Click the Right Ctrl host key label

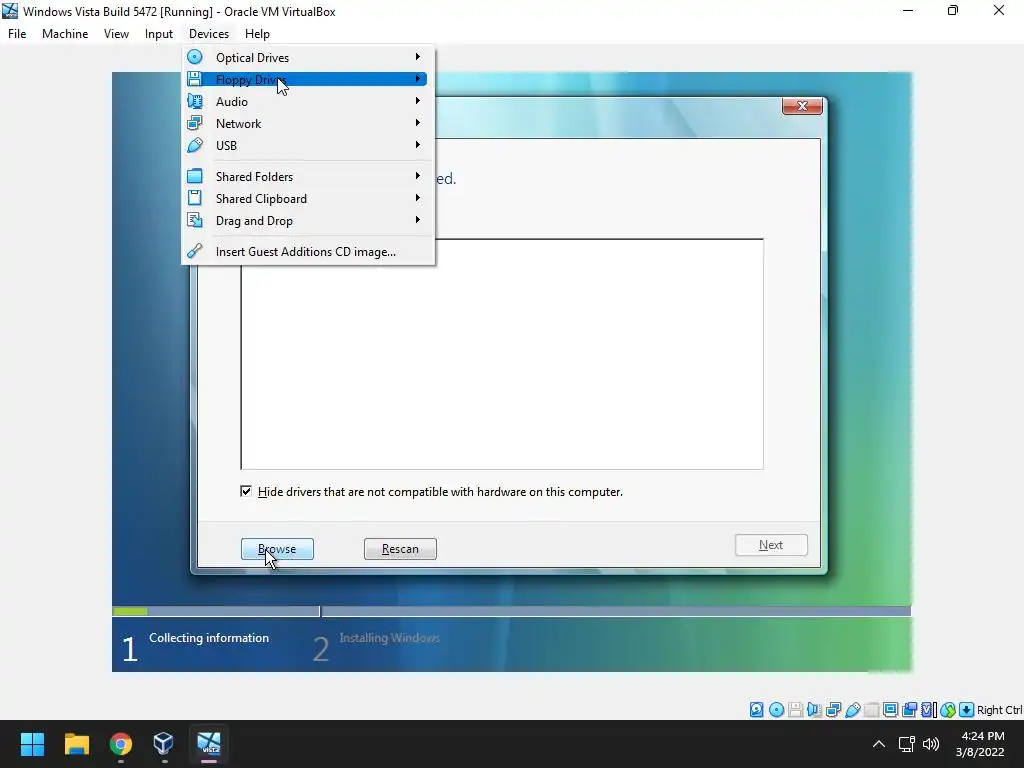pos(999,710)
